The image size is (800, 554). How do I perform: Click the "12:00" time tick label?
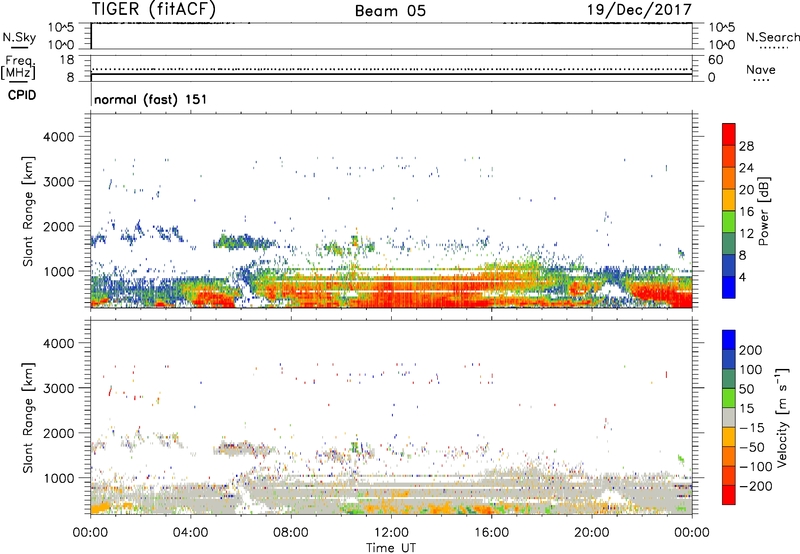click(x=391, y=533)
